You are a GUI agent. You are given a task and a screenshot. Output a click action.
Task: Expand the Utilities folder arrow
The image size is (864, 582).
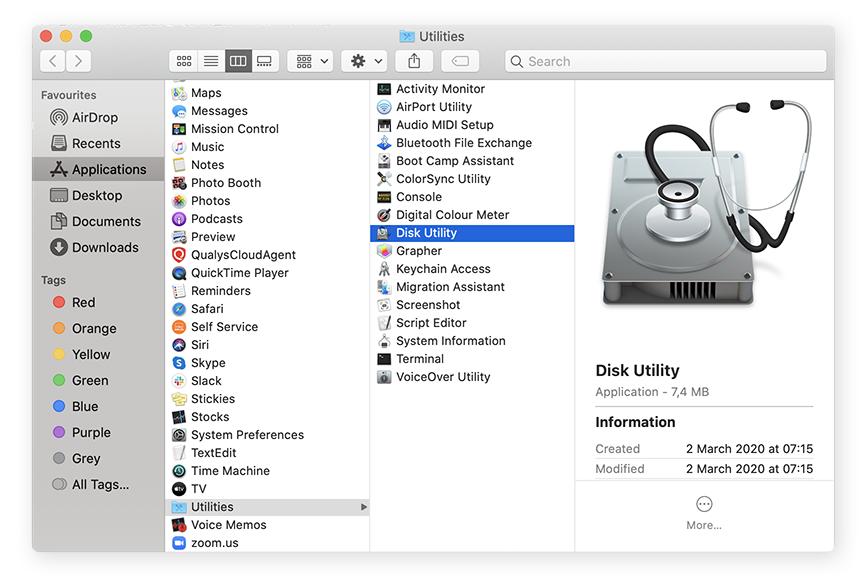pyautogui.click(x=364, y=506)
